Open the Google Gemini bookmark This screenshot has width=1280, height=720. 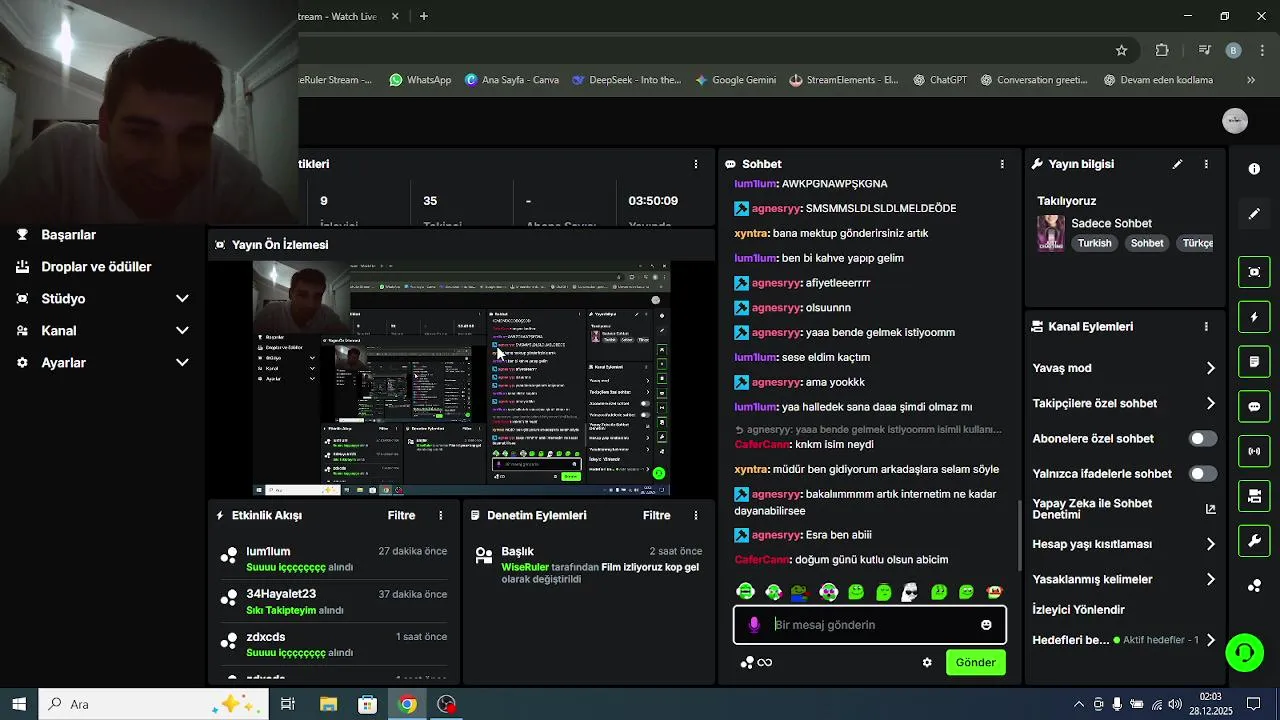735,80
